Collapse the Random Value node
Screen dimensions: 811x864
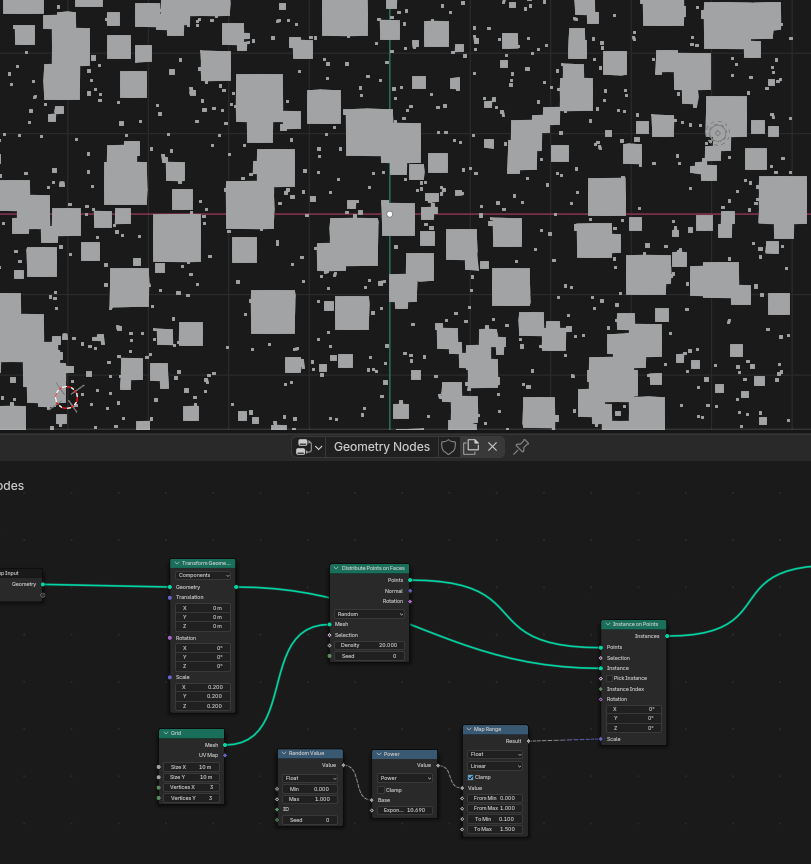pyautogui.click(x=284, y=753)
